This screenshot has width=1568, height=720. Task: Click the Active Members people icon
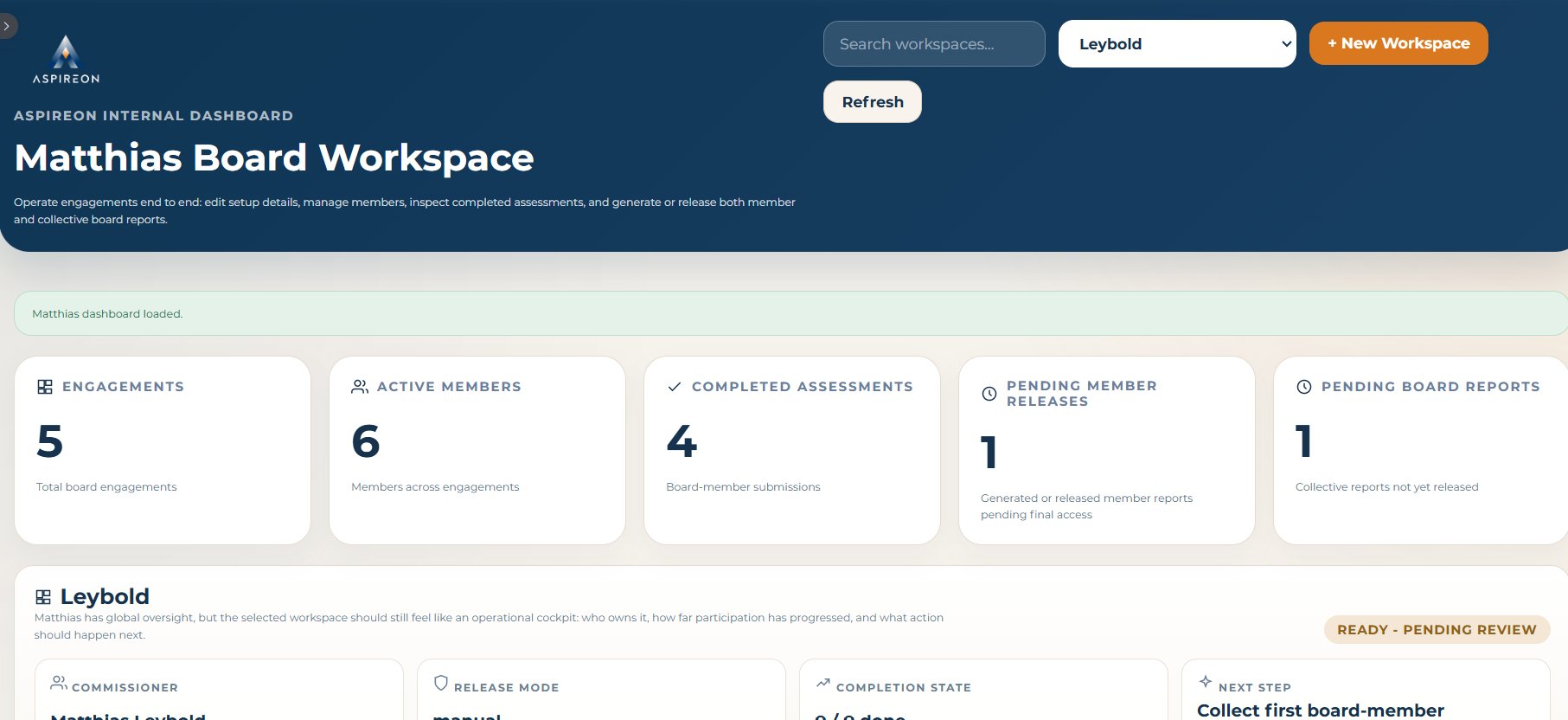(360, 387)
